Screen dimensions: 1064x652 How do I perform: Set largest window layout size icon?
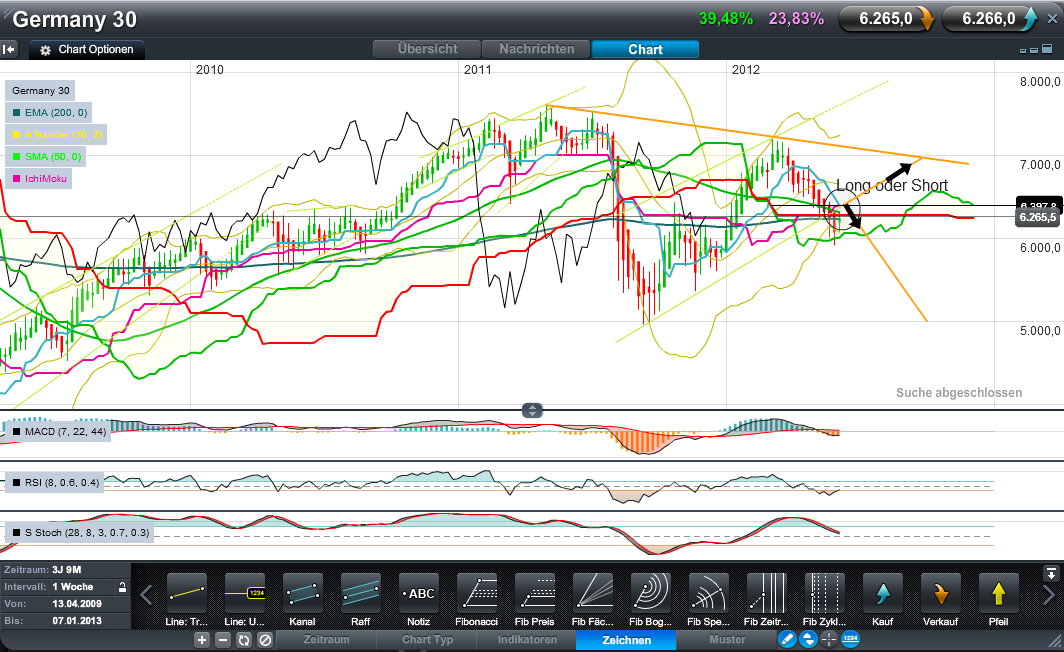pyautogui.click(x=1046, y=50)
